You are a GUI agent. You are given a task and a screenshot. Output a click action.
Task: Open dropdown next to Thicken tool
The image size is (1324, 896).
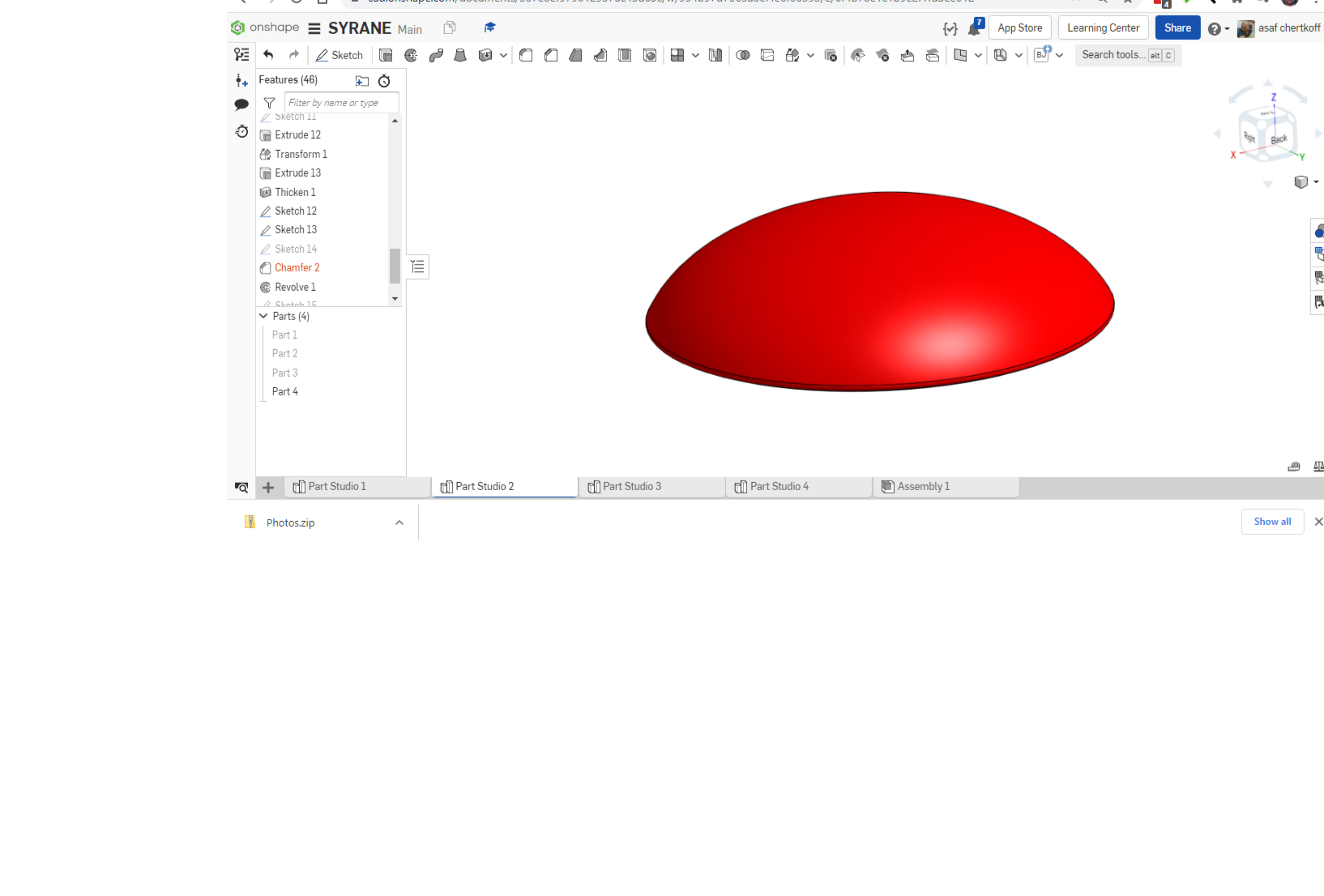point(503,55)
